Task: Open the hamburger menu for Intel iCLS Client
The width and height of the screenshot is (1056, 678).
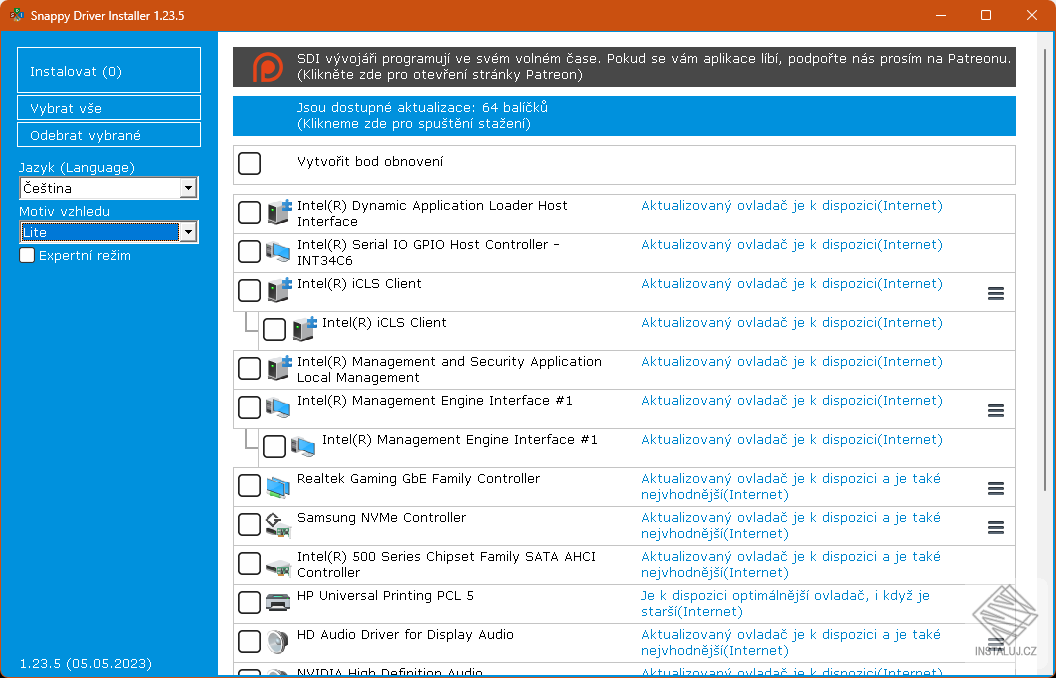Action: point(995,293)
